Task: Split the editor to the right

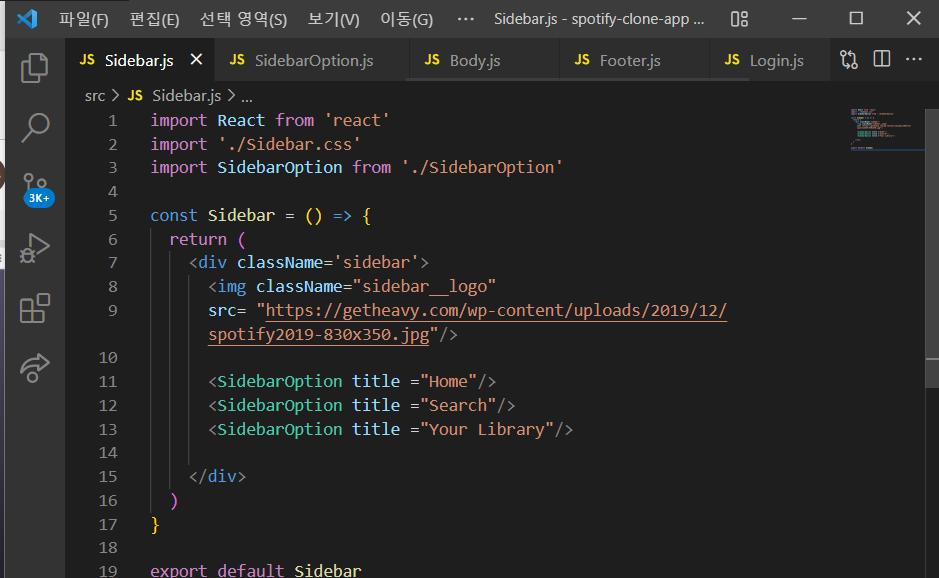Action: click(882, 59)
